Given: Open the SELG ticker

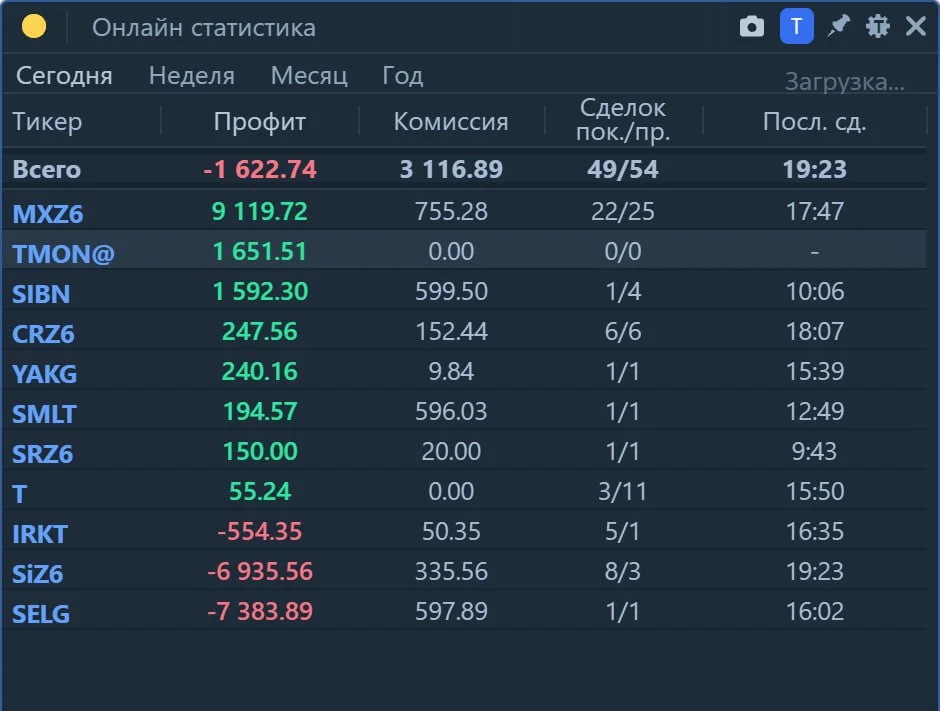Looking at the screenshot, I should [41, 614].
